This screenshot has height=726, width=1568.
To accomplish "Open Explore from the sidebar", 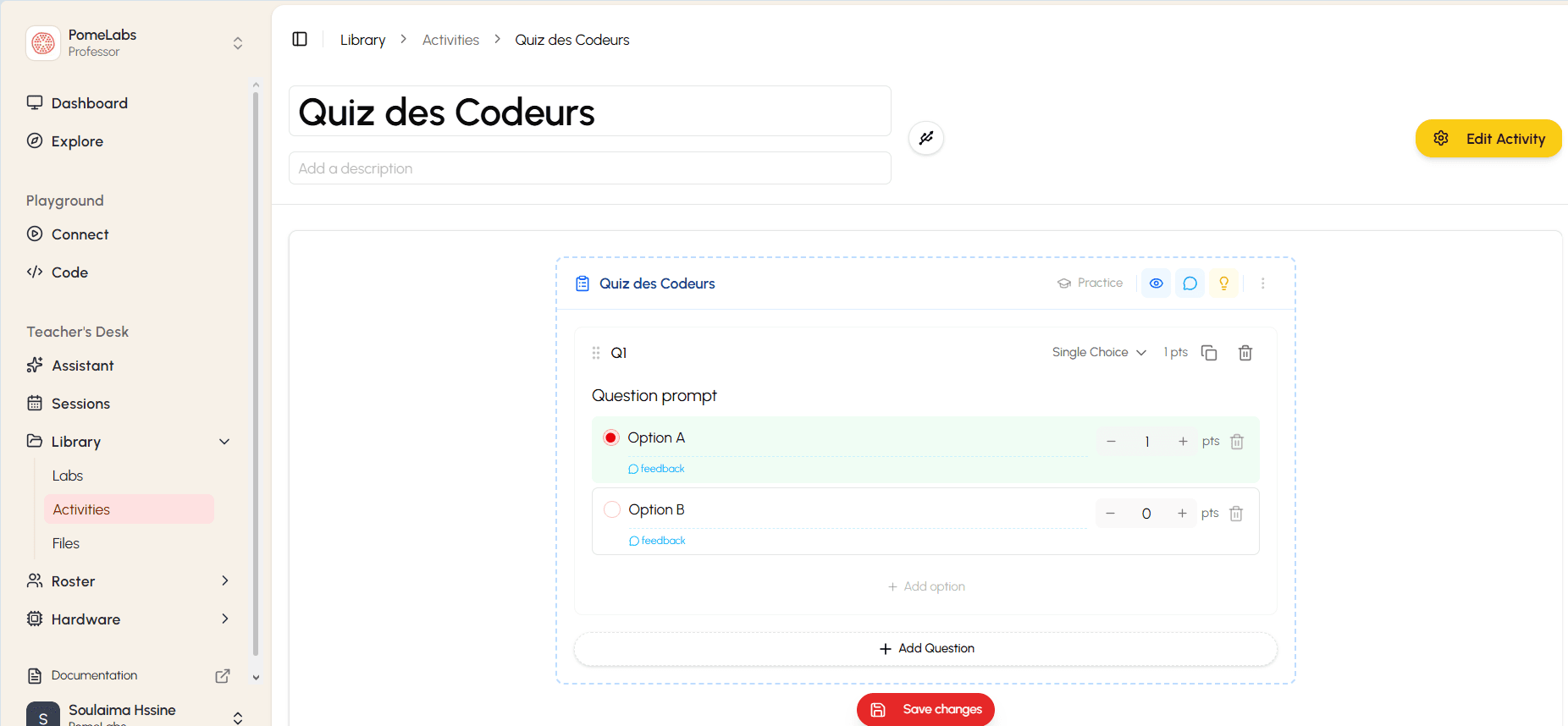I will pyautogui.click(x=65, y=141).
